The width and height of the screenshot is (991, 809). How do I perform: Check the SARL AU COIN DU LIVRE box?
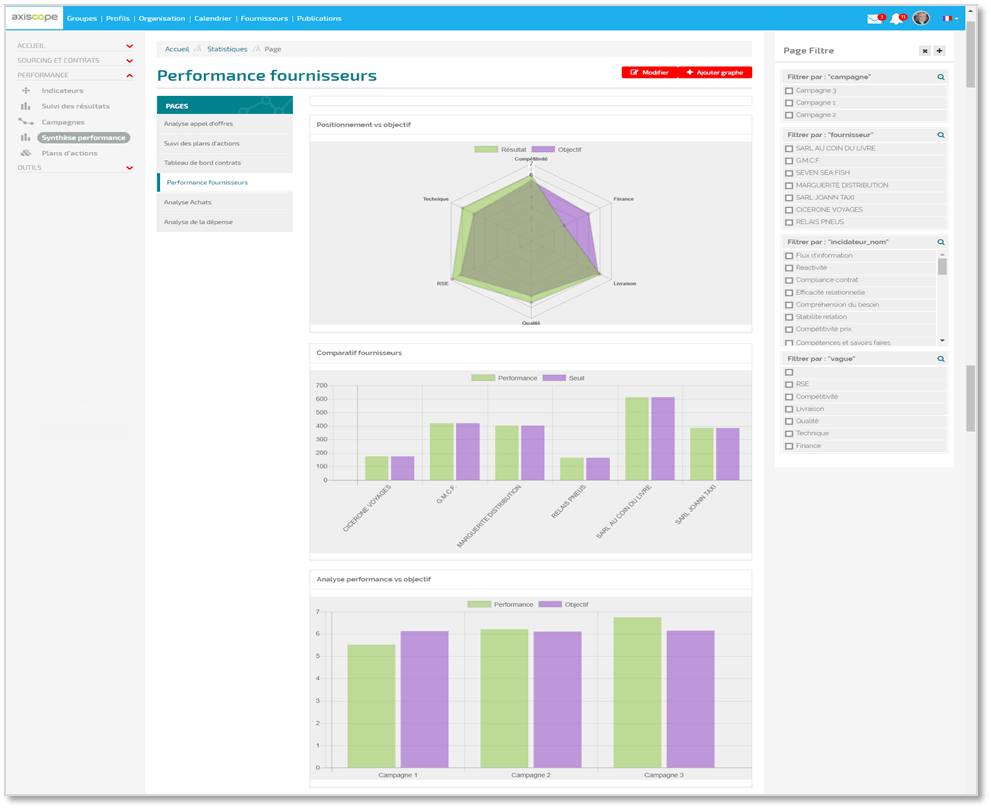click(x=789, y=149)
